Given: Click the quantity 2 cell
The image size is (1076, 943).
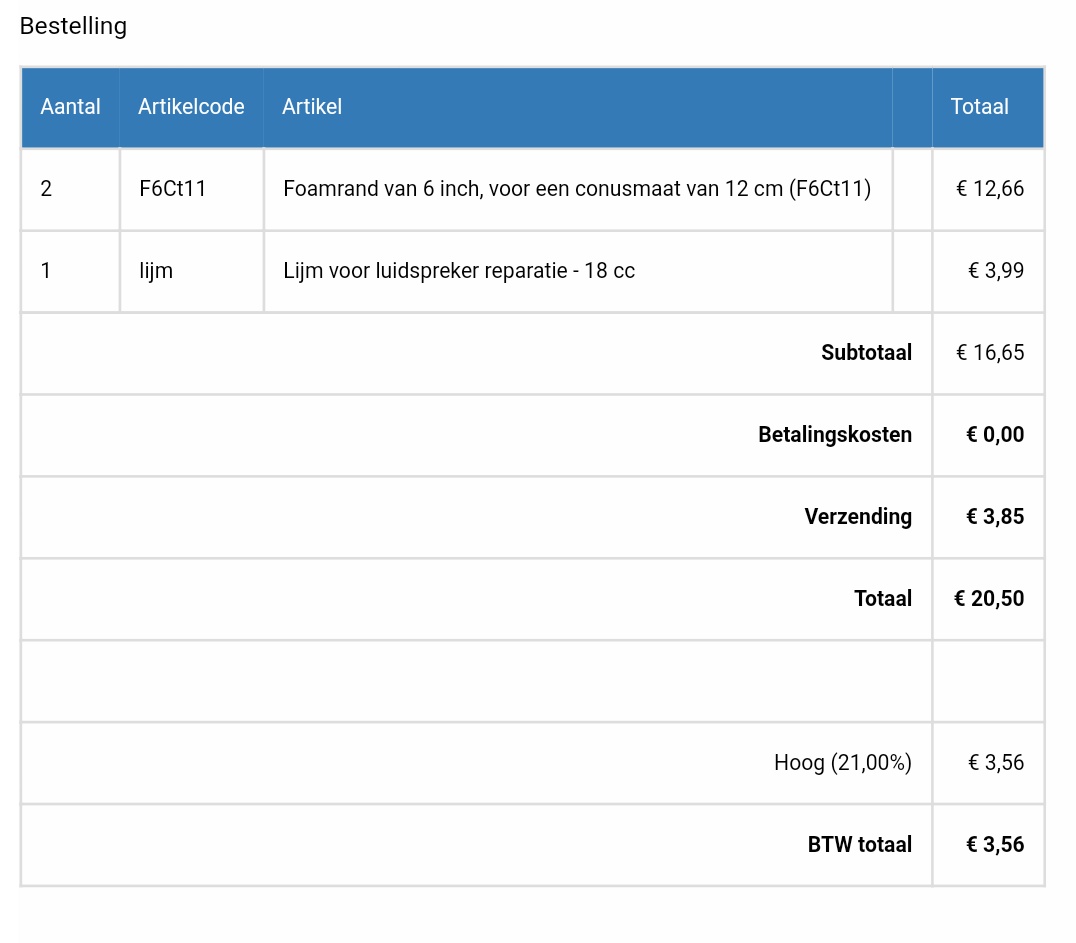Looking at the screenshot, I should coord(46,189).
